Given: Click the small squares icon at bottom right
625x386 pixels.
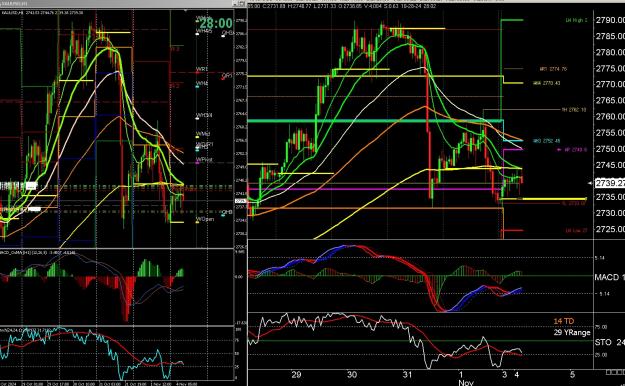Looking at the screenshot, I should pyautogui.click(x=615, y=372).
